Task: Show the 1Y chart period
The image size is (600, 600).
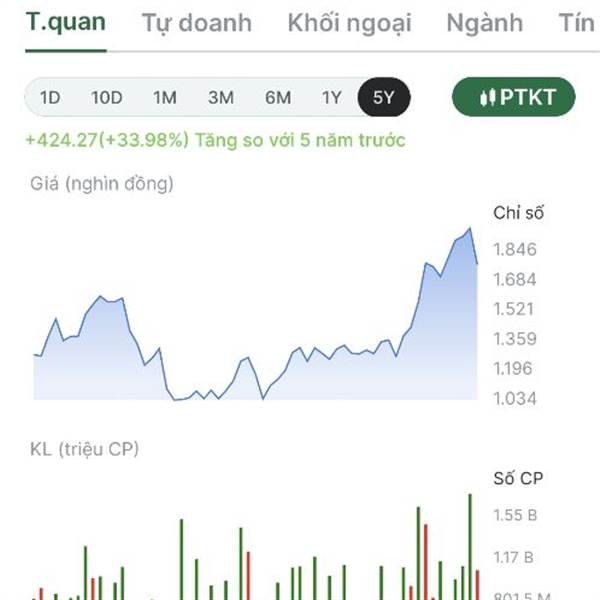Action: coord(332,97)
